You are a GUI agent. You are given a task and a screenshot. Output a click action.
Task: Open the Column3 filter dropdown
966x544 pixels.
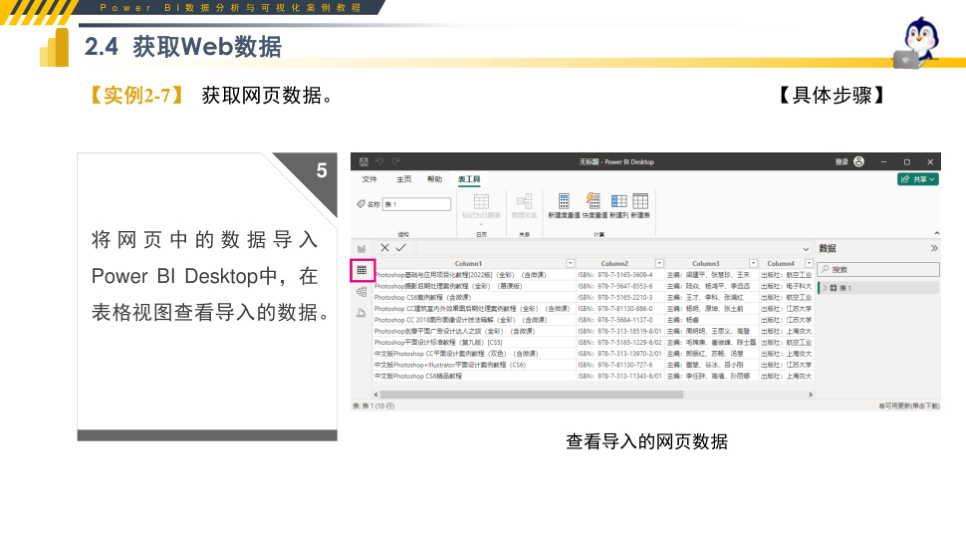tap(753, 264)
